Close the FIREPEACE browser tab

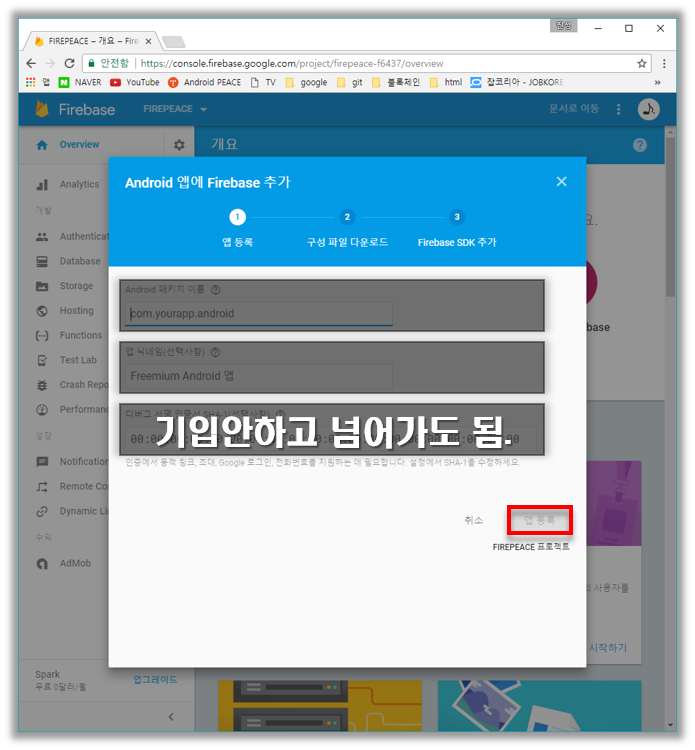tap(148, 42)
